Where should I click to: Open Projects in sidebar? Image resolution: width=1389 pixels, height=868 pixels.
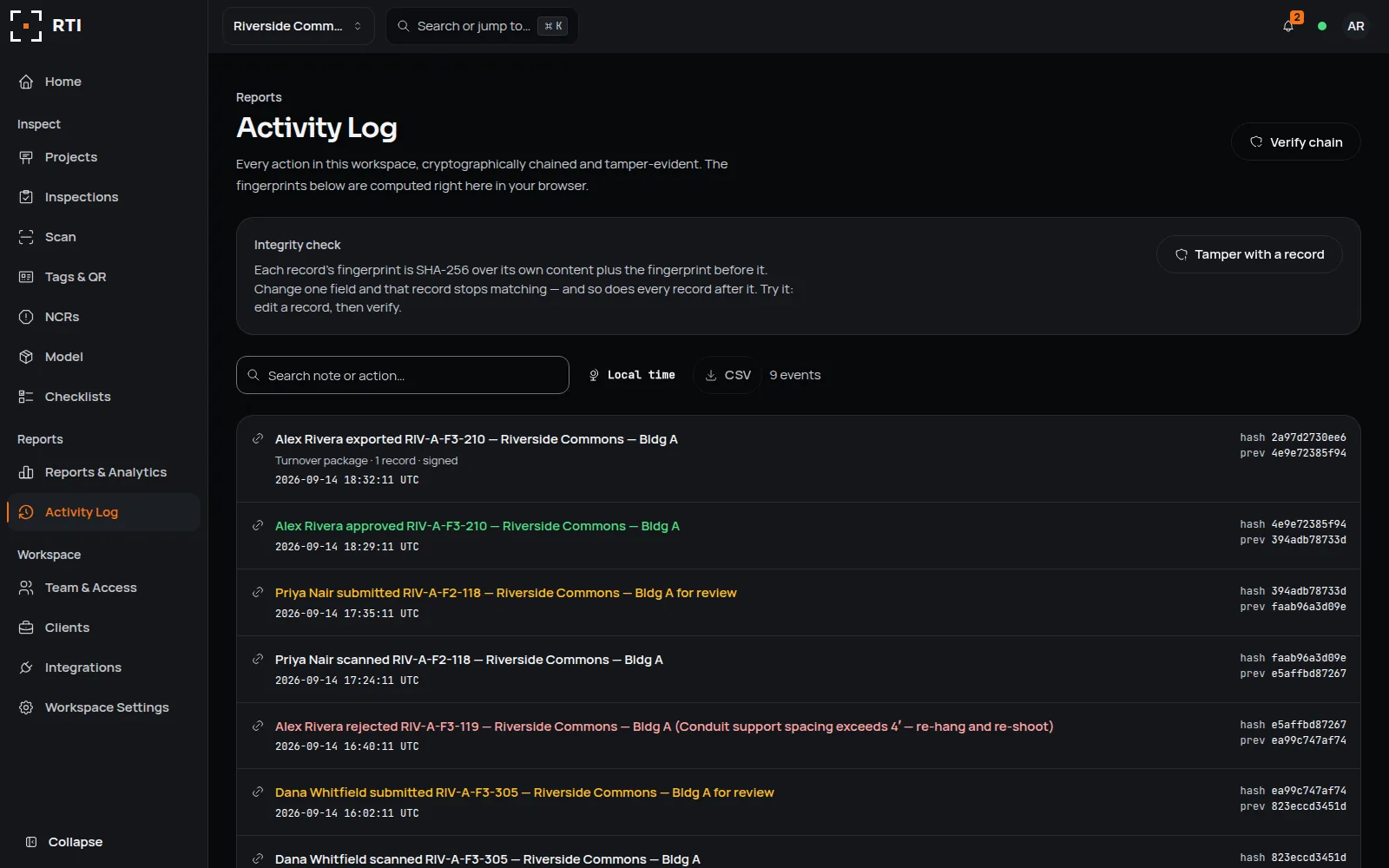(x=103, y=157)
